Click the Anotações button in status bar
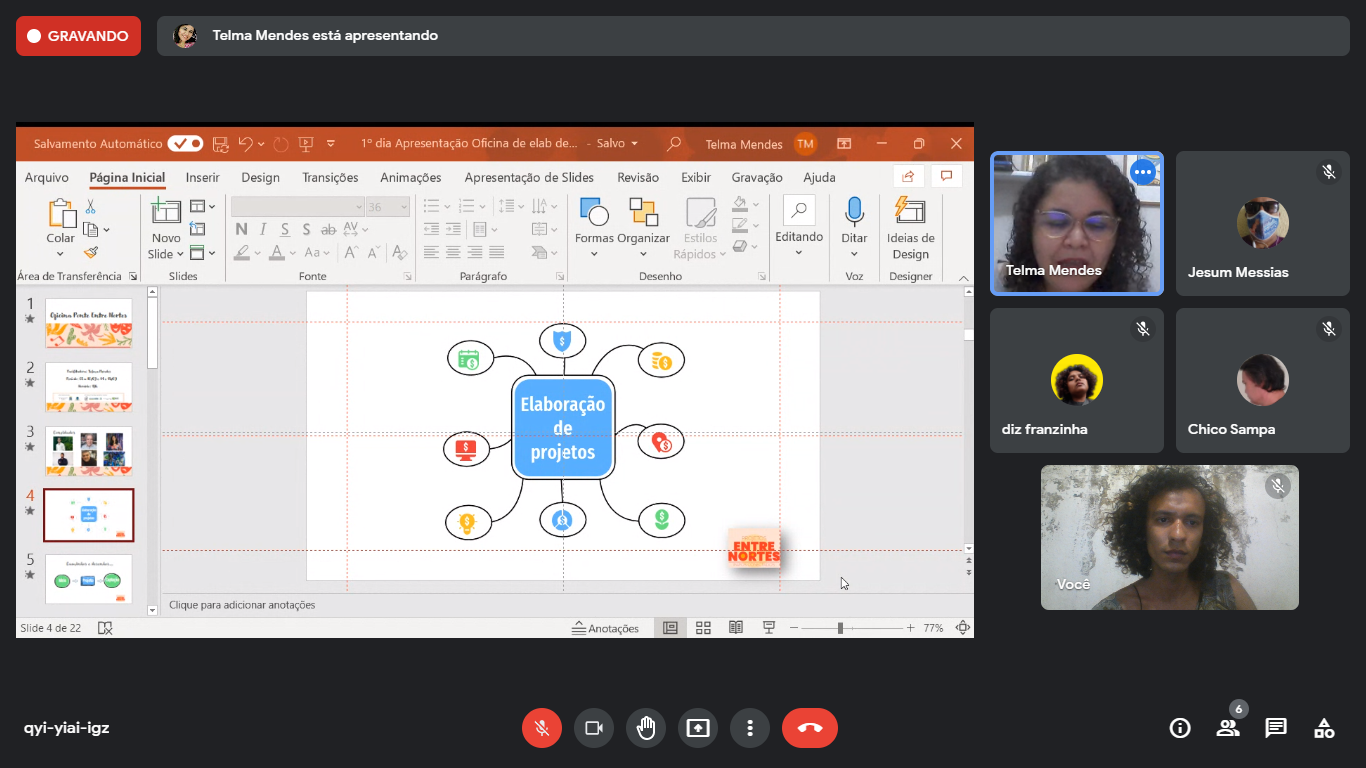The height and width of the screenshot is (768, 1366). pos(605,628)
